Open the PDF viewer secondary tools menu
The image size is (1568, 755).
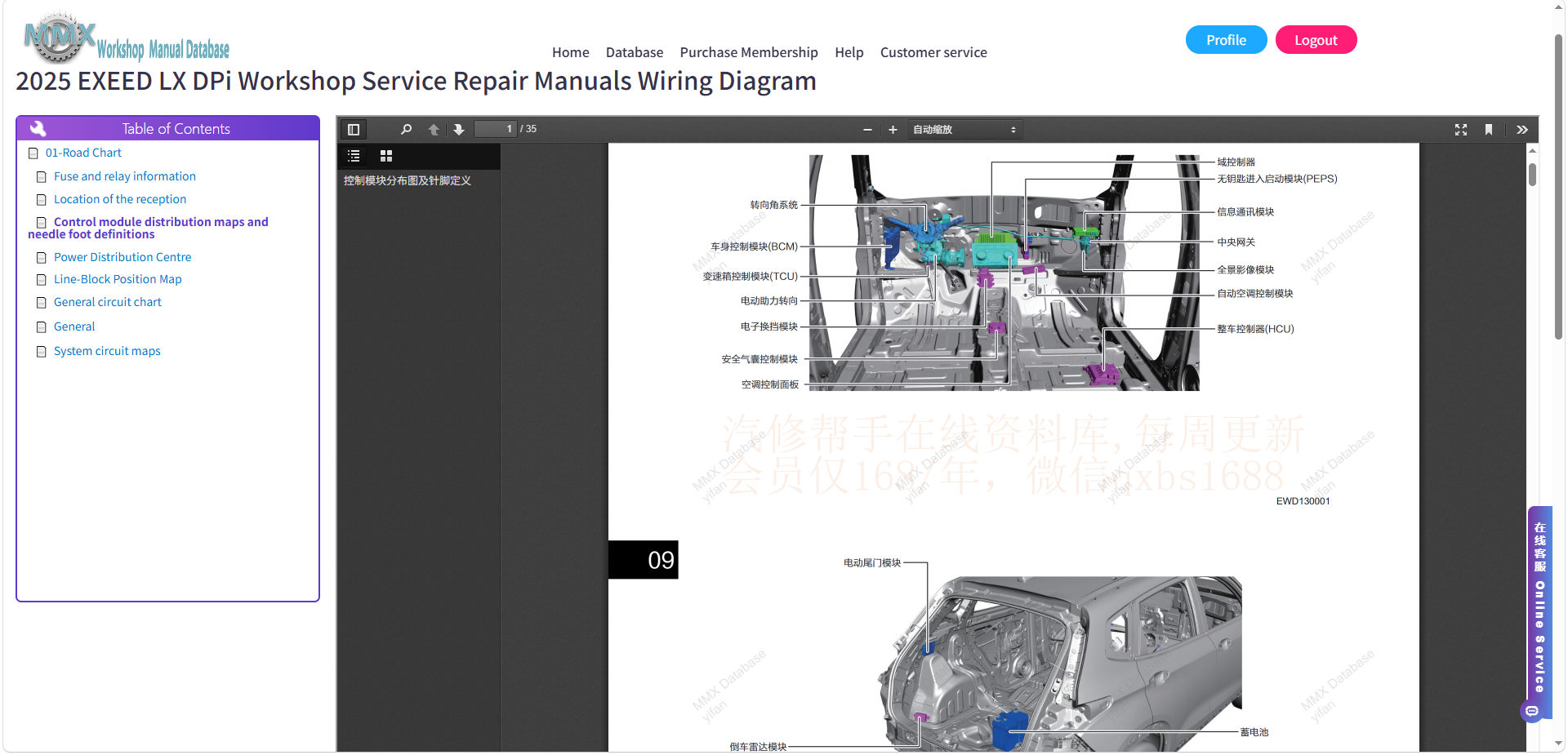1522,129
